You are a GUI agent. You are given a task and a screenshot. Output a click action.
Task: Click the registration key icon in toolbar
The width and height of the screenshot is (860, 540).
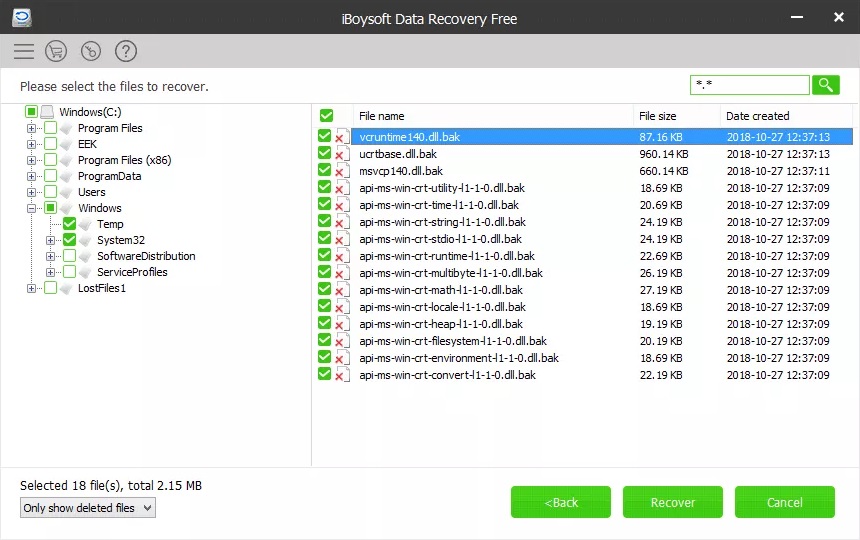coord(91,51)
